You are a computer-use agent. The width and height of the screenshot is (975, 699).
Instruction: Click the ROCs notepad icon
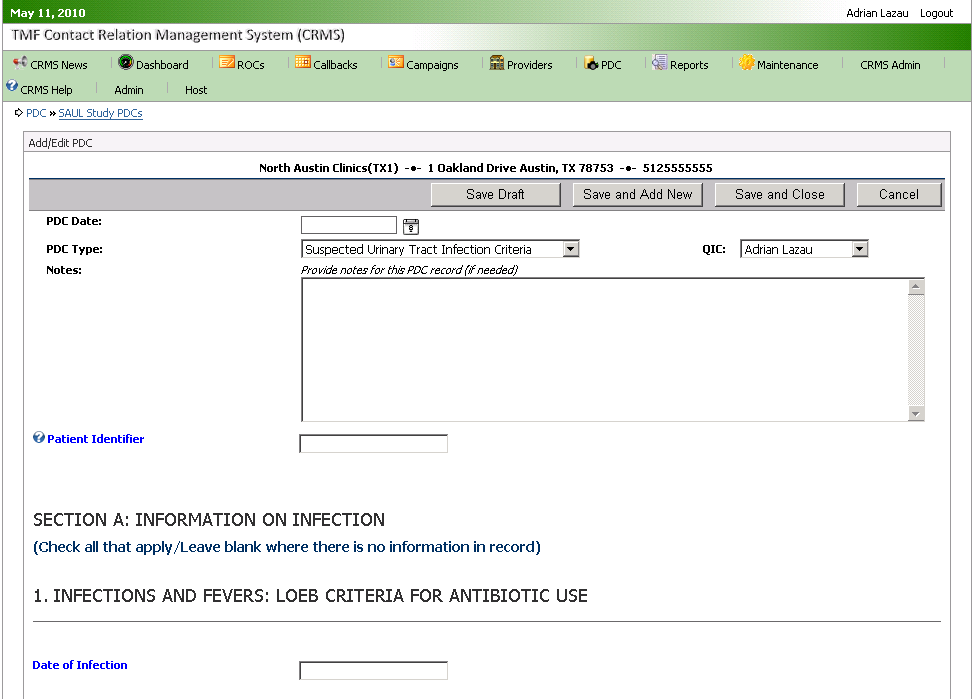click(x=227, y=62)
